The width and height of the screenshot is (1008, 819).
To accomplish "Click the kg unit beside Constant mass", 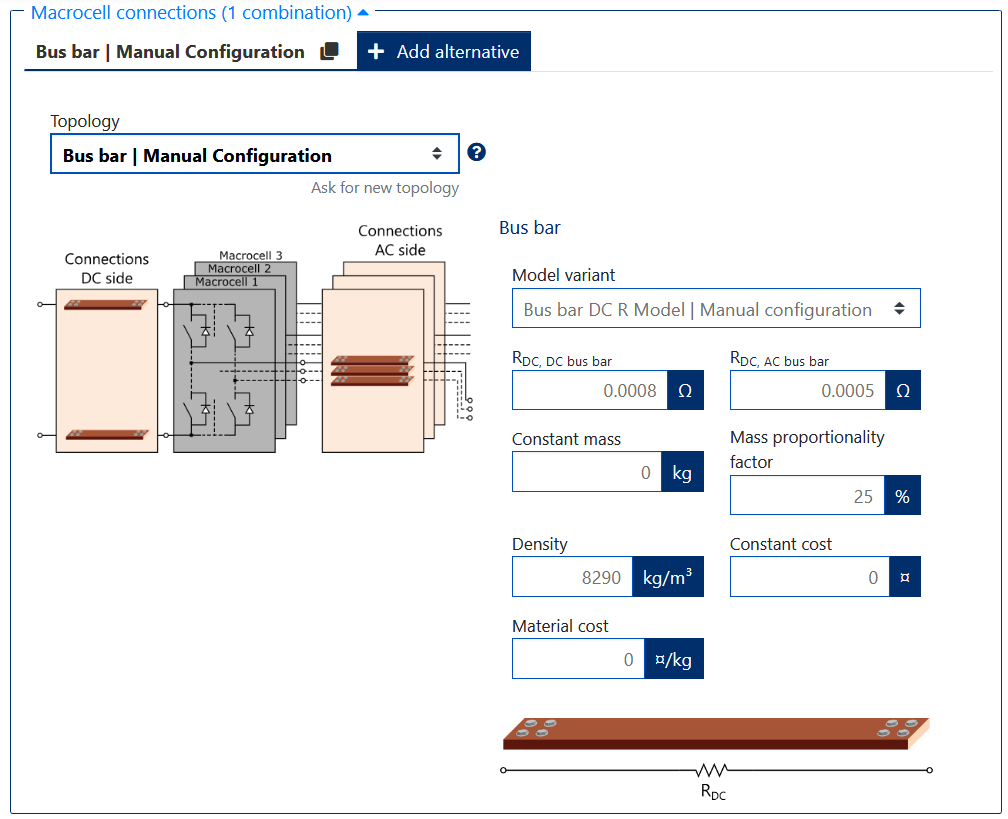I will [682, 472].
